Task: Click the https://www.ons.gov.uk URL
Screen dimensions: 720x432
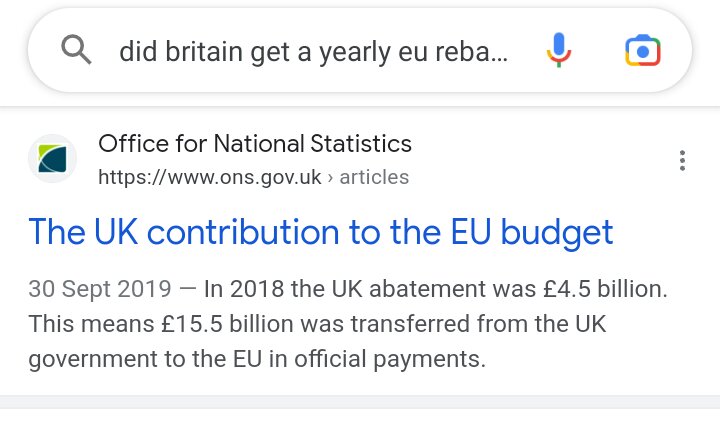Action: point(210,177)
